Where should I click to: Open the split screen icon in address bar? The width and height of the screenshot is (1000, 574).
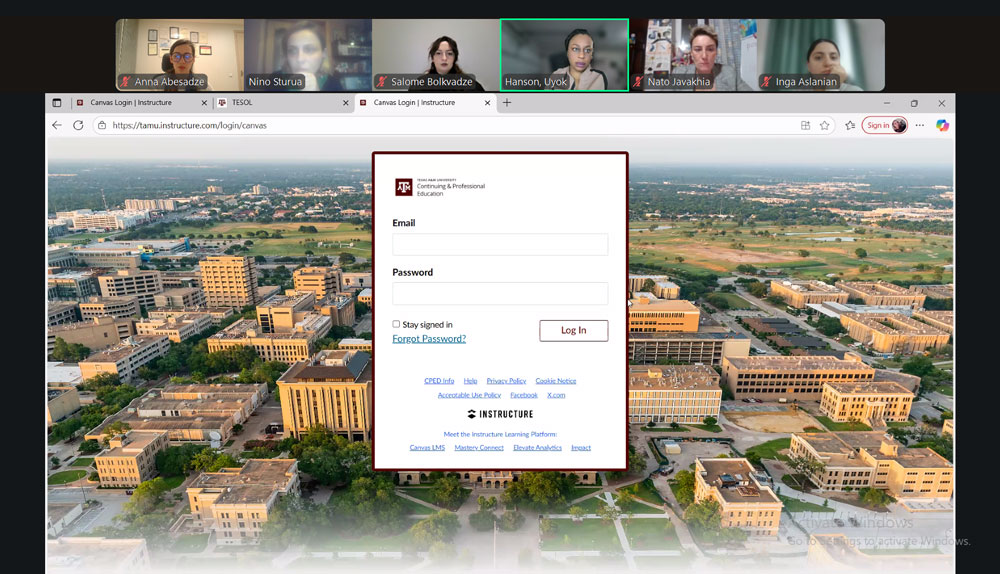(x=805, y=125)
